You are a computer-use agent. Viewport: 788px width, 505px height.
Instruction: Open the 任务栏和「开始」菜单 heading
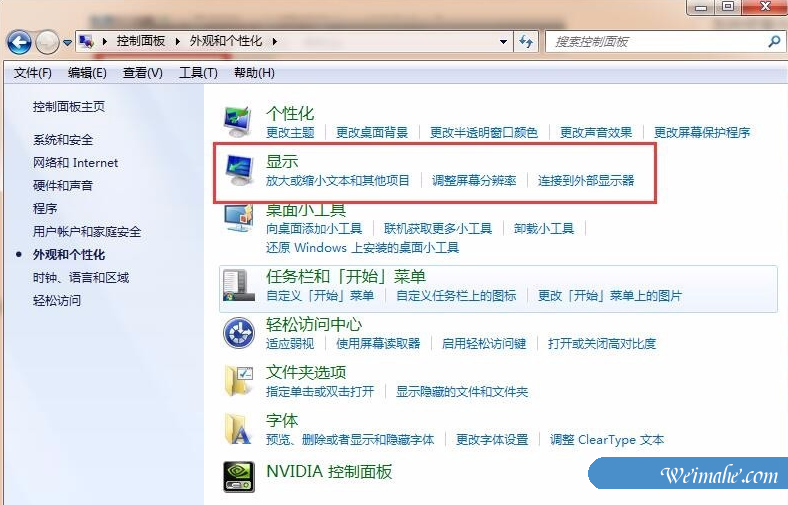click(346, 276)
